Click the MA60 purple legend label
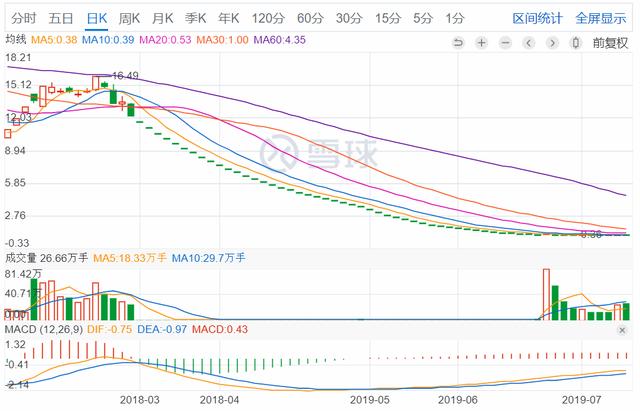The image size is (640, 411). tap(280, 40)
